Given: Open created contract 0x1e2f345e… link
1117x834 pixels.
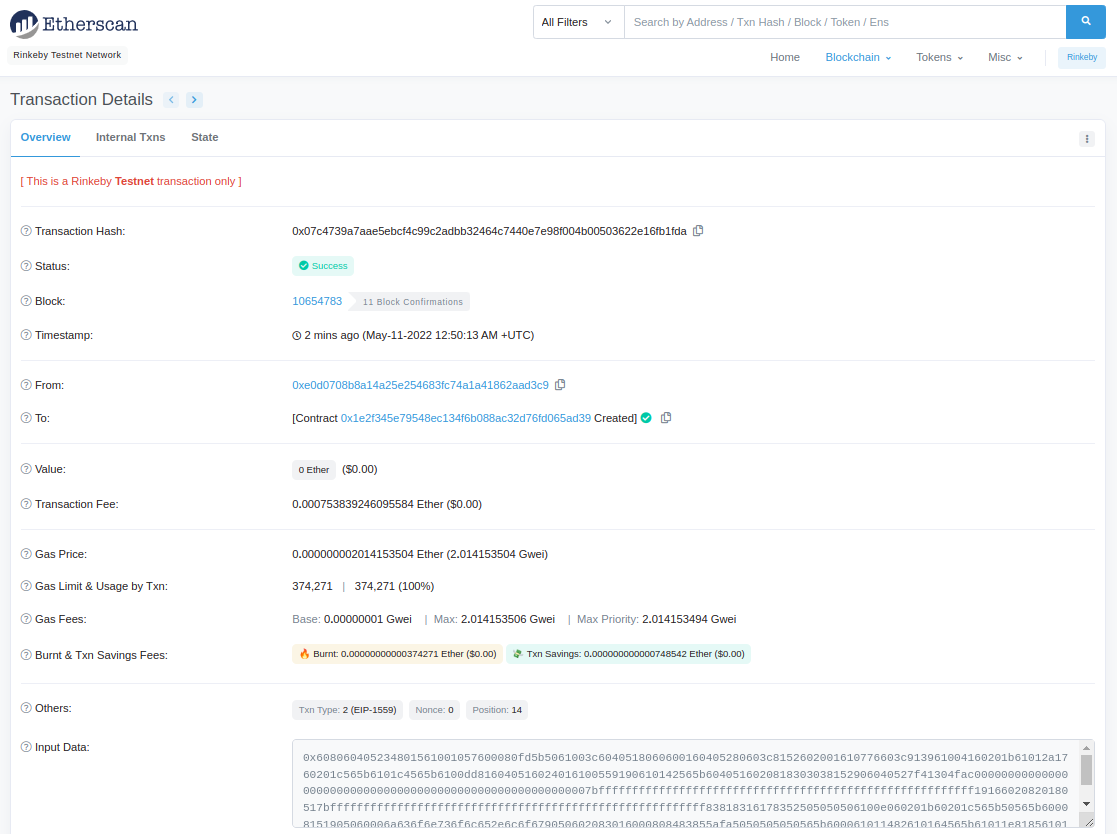Looking at the screenshot, I should pos(466,418).
